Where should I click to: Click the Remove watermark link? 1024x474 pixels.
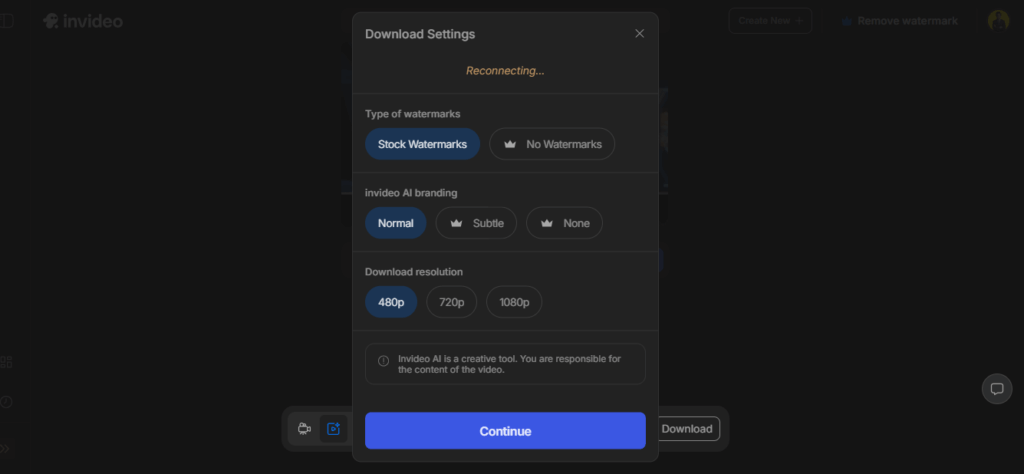[900, 21]
